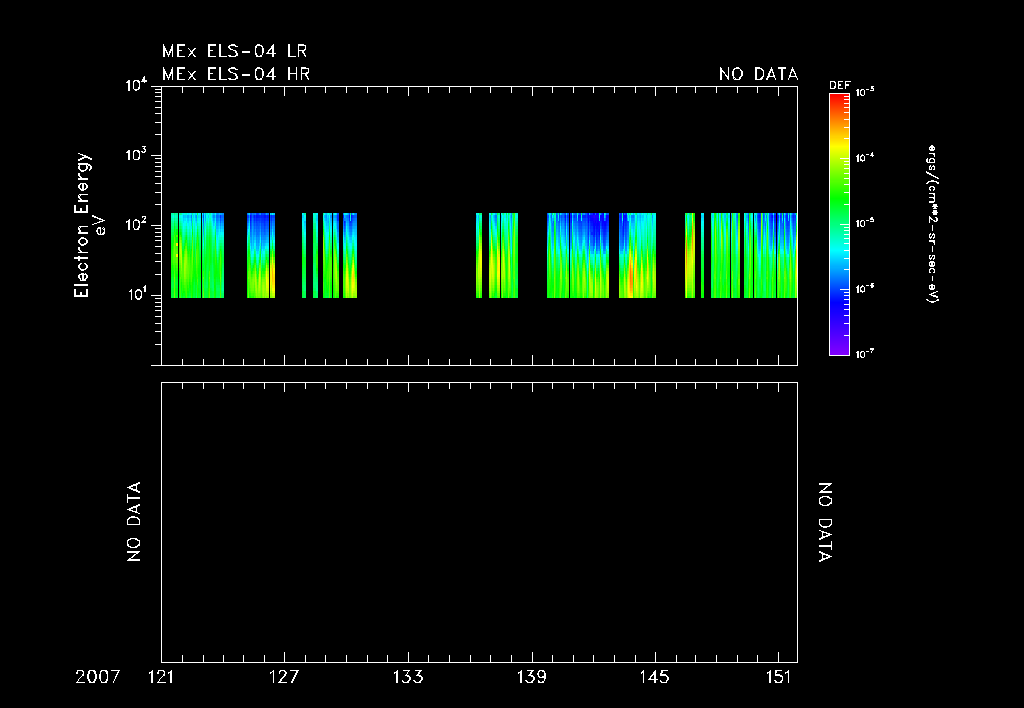Click the year label 2007

(x=97, y=677)
